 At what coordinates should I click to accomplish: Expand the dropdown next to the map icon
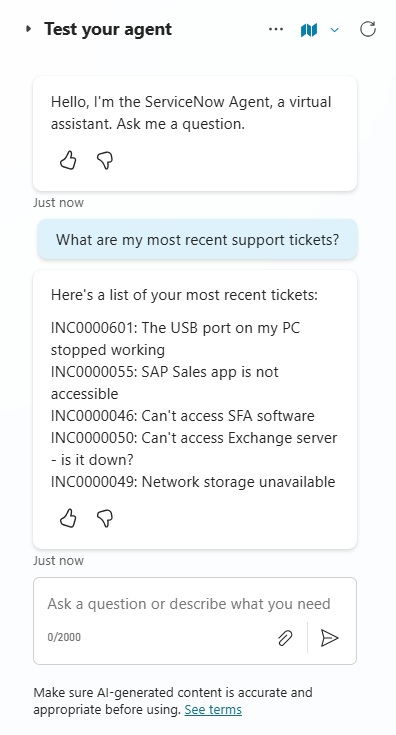click(x=335, y=30)
